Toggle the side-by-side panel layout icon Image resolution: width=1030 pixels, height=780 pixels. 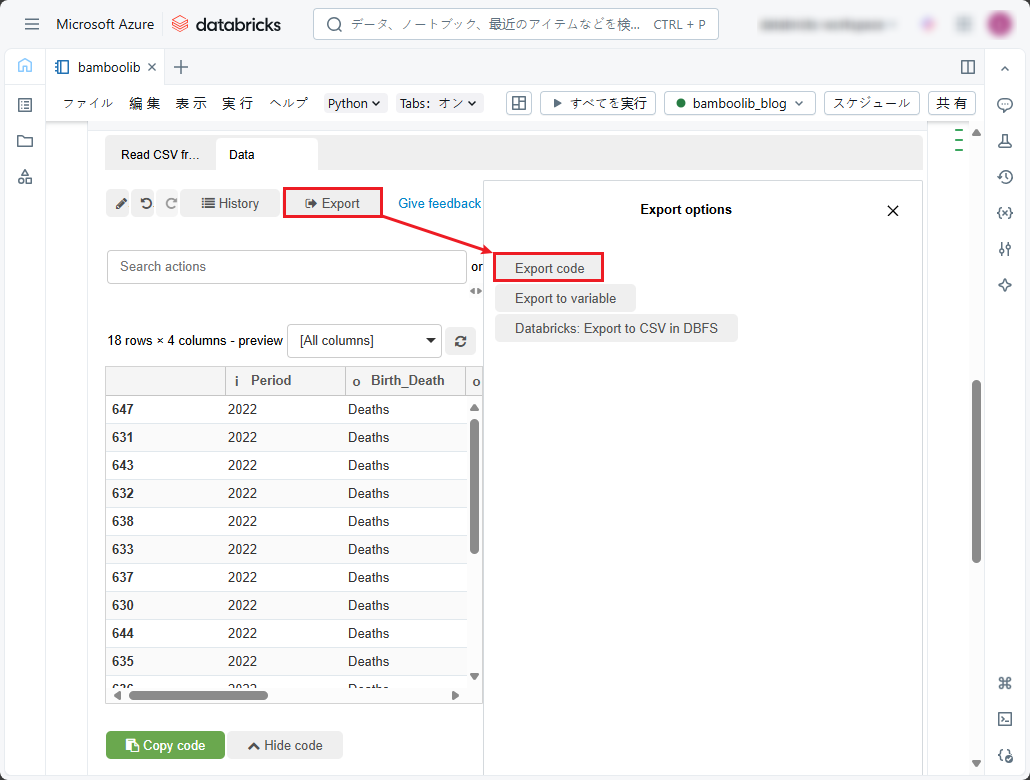click(967, 67)
